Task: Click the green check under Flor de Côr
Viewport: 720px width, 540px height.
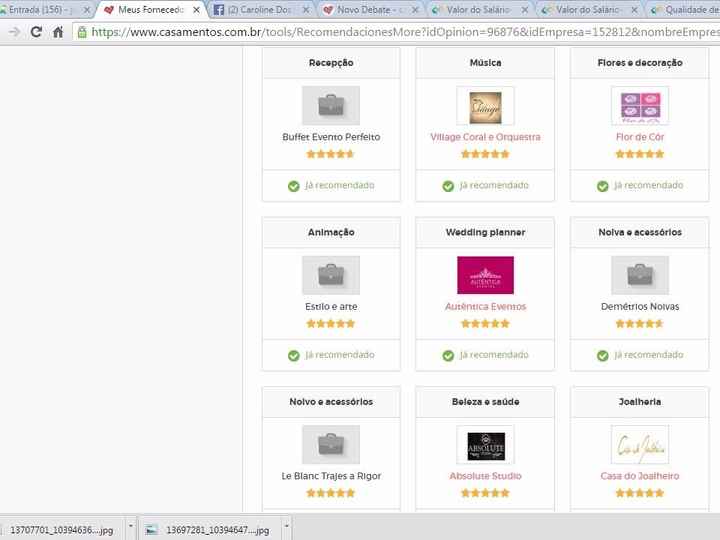Action: click(602, 186)
